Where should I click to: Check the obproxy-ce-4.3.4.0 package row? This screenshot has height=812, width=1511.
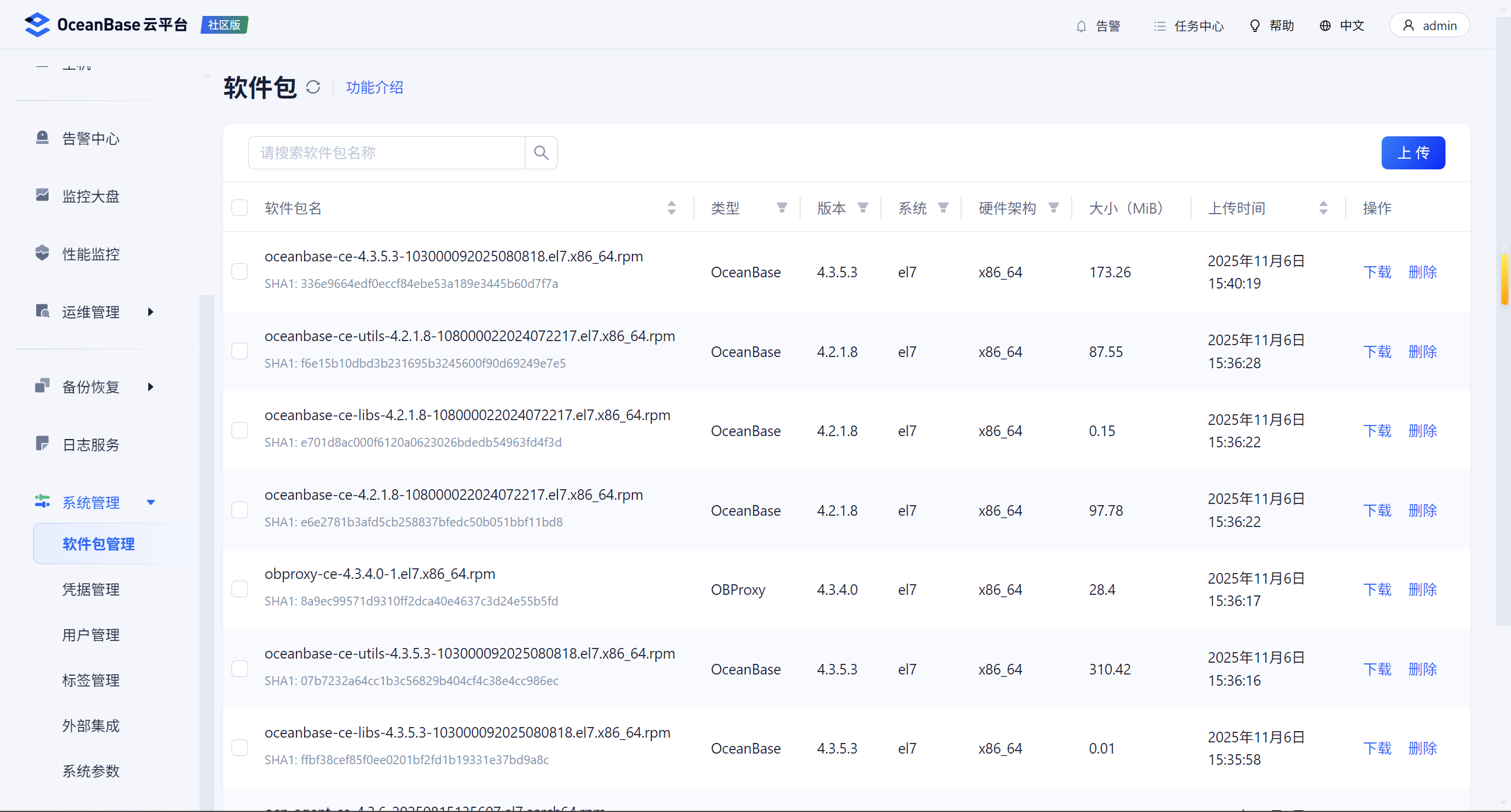[240, 589]
